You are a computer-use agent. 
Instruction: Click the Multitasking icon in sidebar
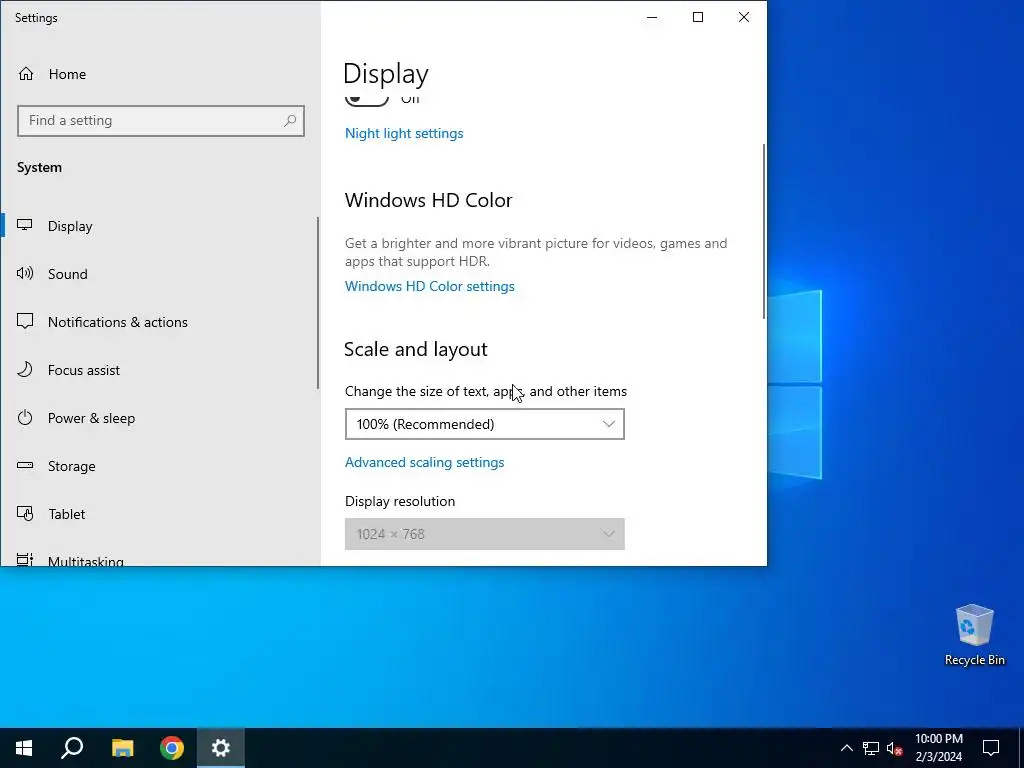pyautogui.click(x=25, y=560)
